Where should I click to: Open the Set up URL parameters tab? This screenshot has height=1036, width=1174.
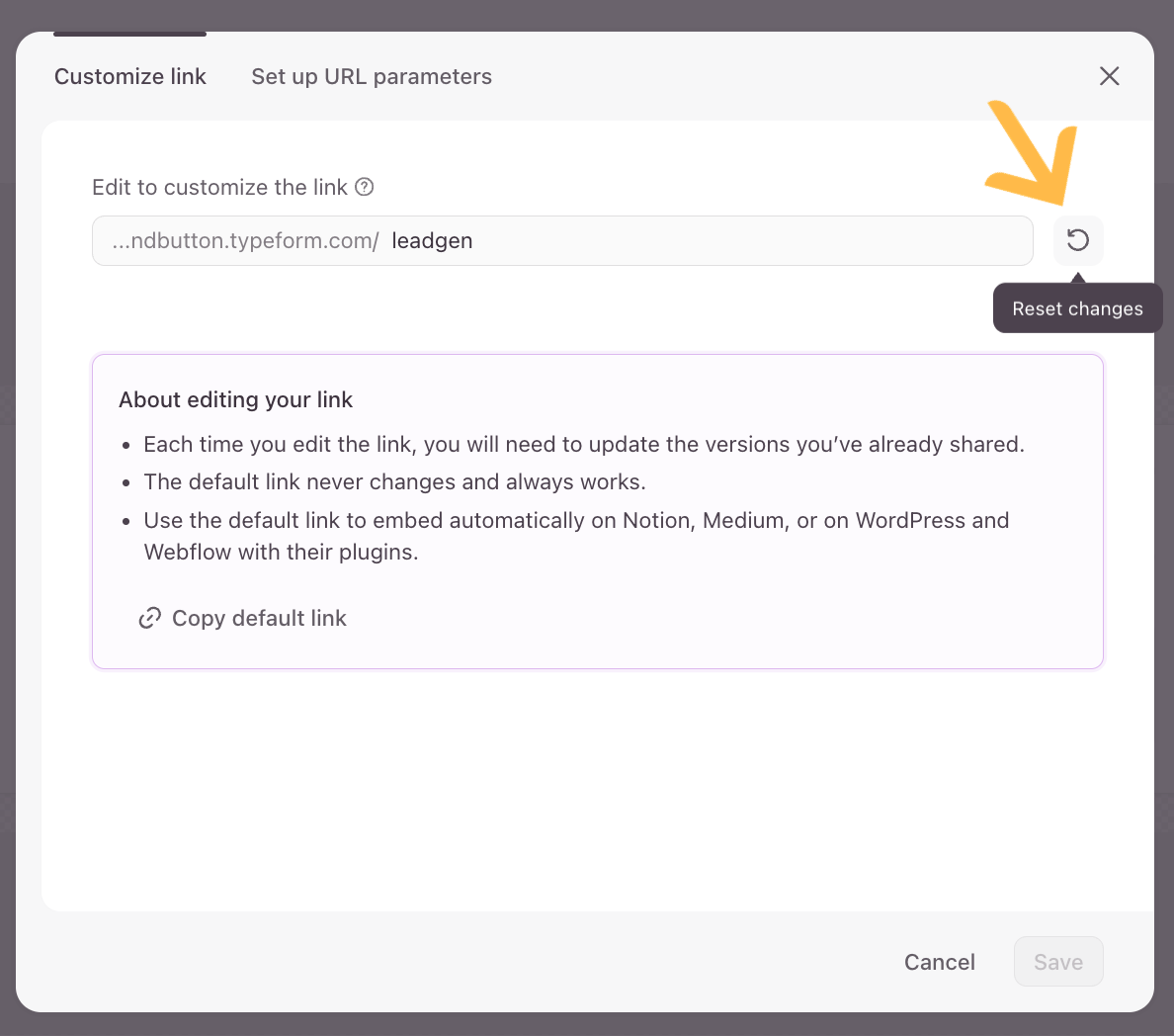pos(372,76)
